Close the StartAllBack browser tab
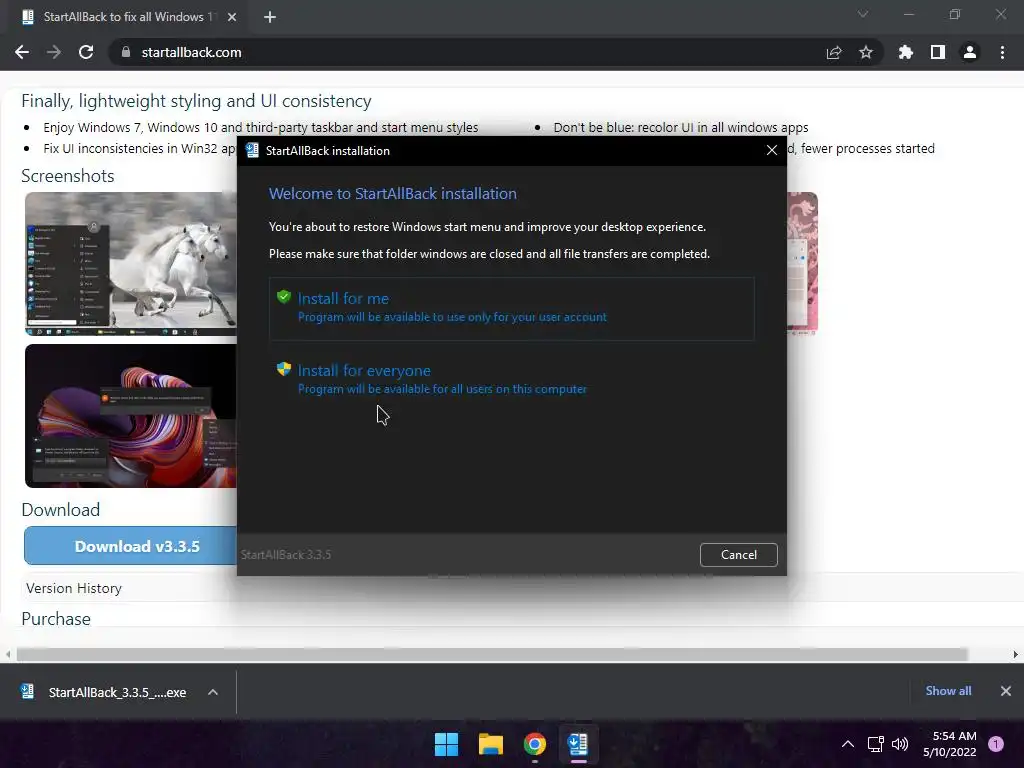 coord(232,17)
